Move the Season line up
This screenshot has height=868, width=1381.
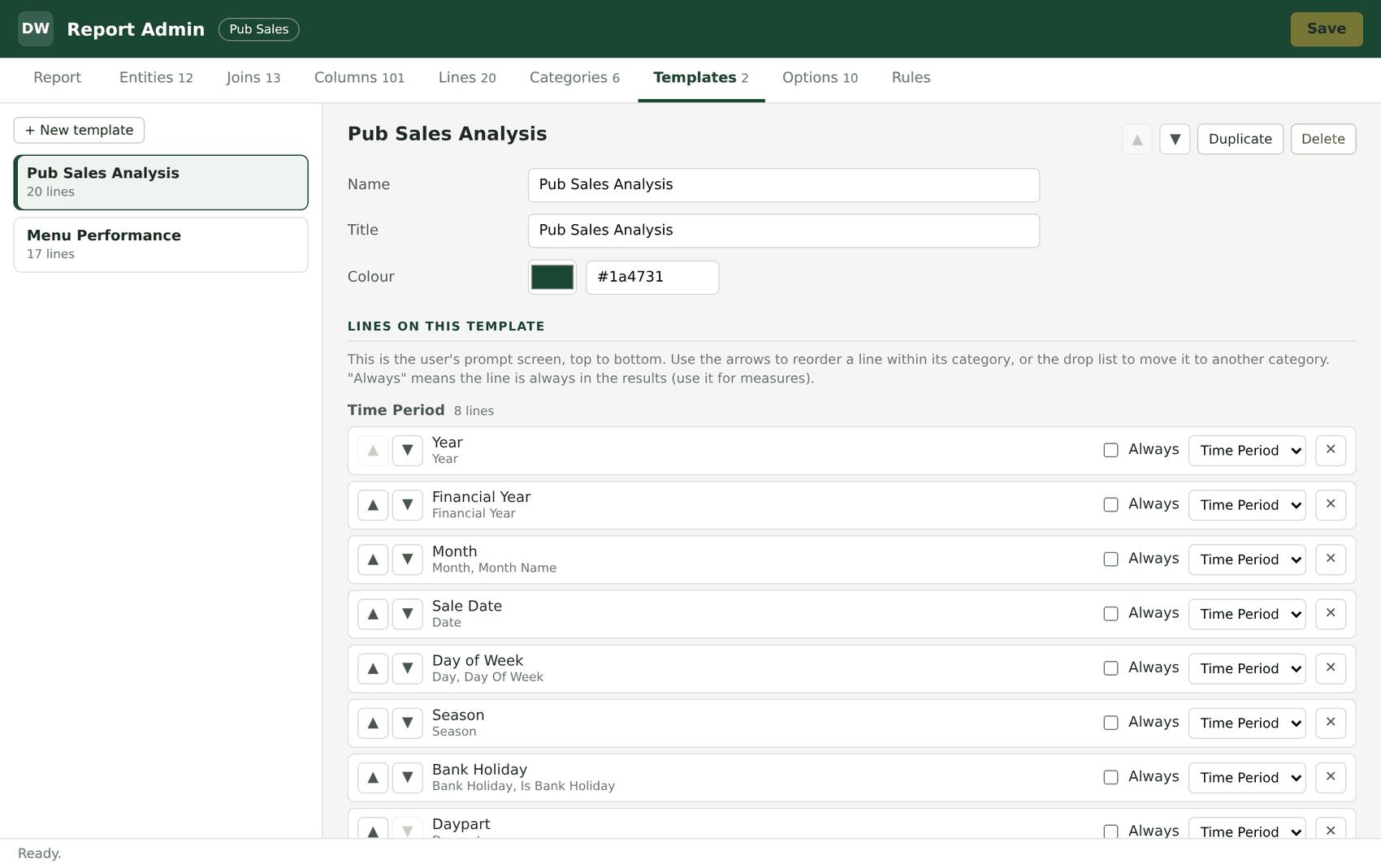click(373, 723)
